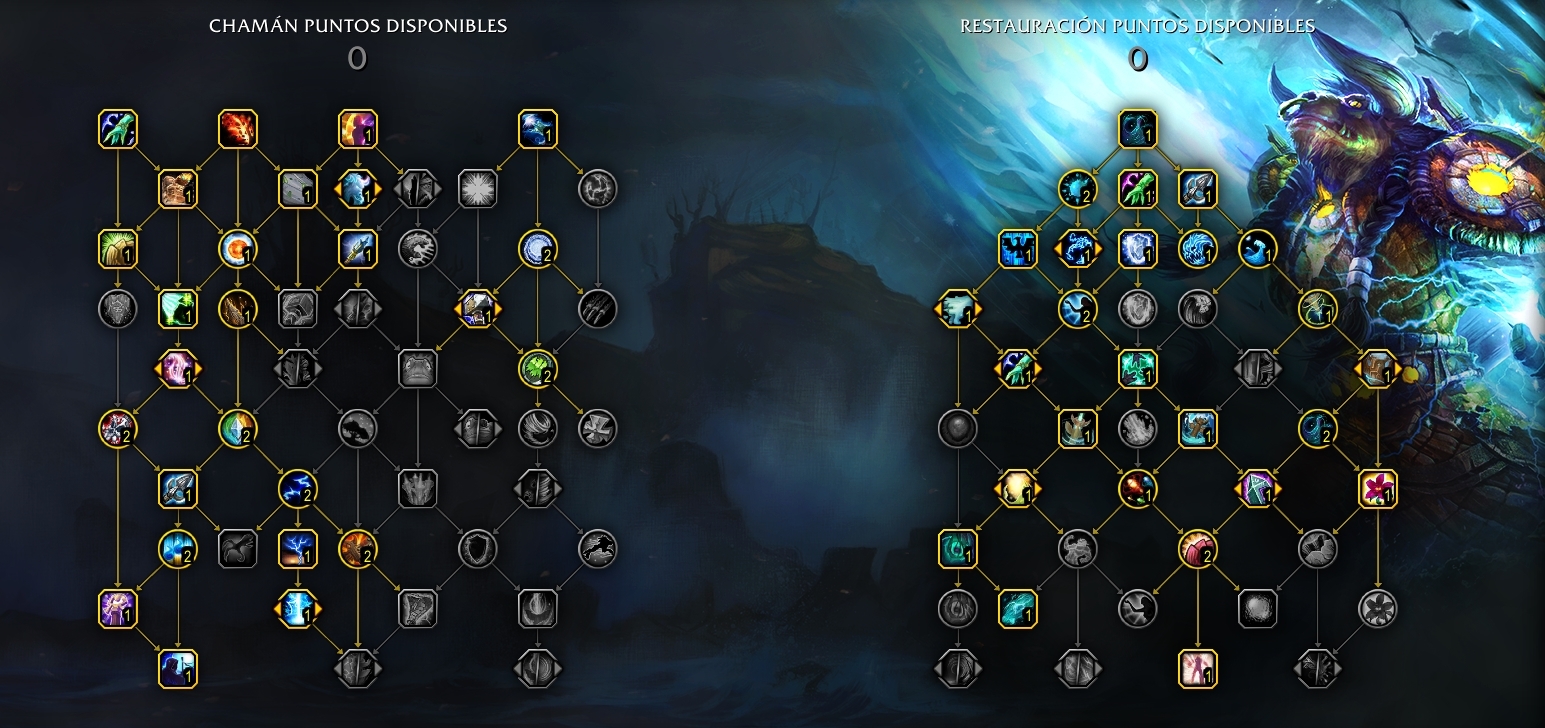
Task: Choose the gray three-claw marks talent
Action: [x=598, y=309]
